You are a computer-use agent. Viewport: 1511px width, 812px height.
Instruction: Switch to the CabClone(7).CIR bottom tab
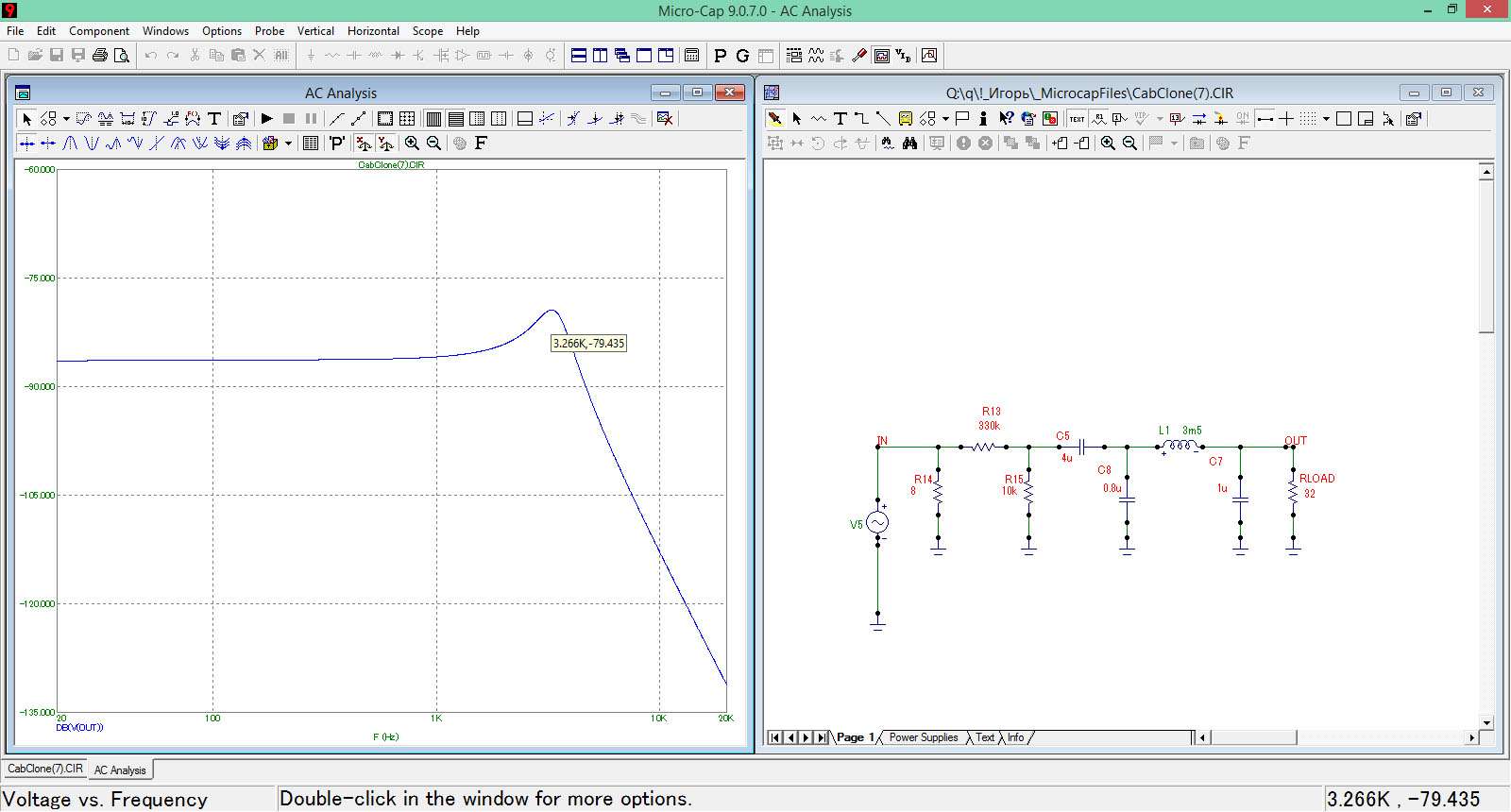click(45, 770)
